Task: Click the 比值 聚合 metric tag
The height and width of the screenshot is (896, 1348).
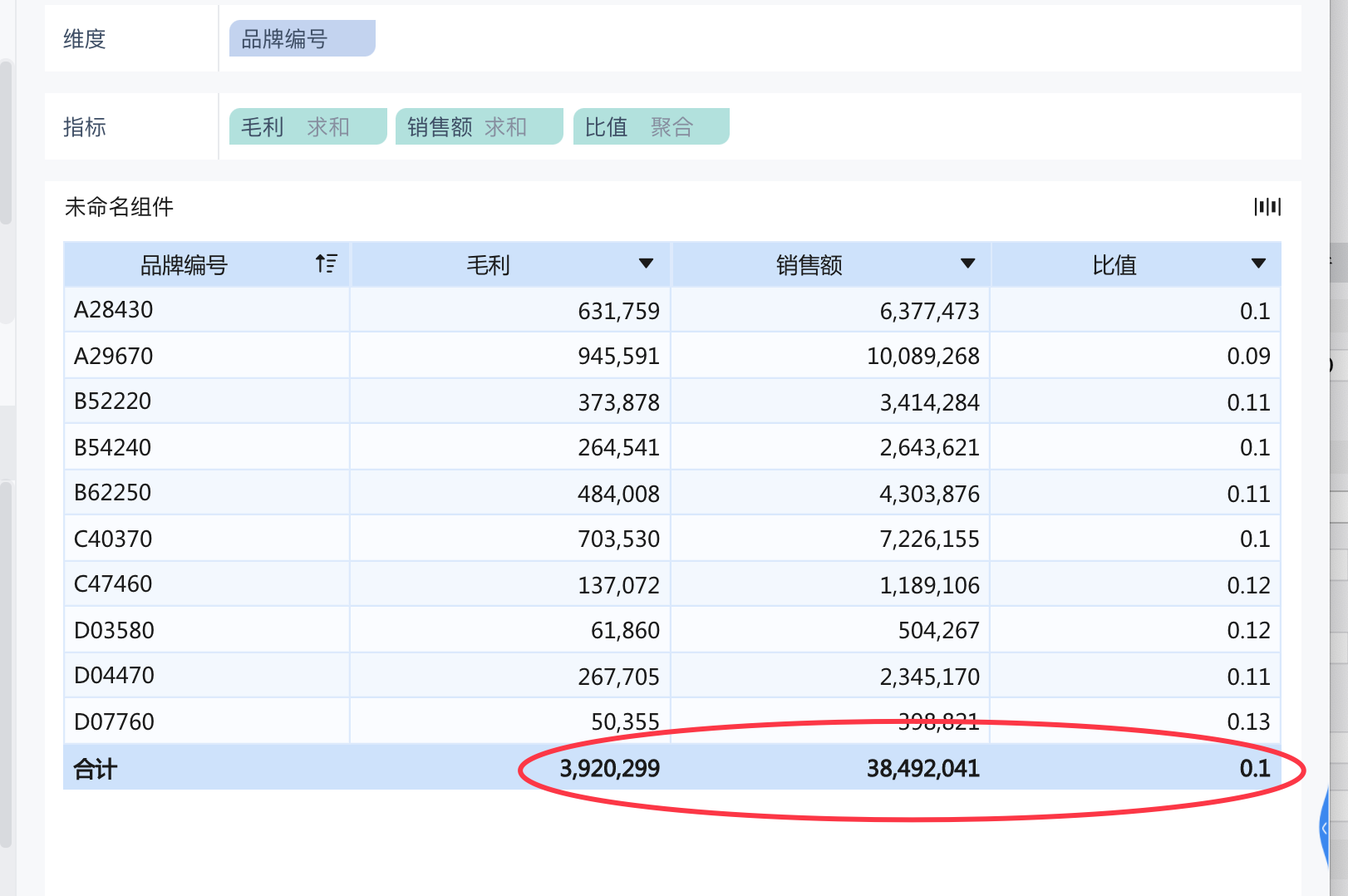Action: pos(652,126)
